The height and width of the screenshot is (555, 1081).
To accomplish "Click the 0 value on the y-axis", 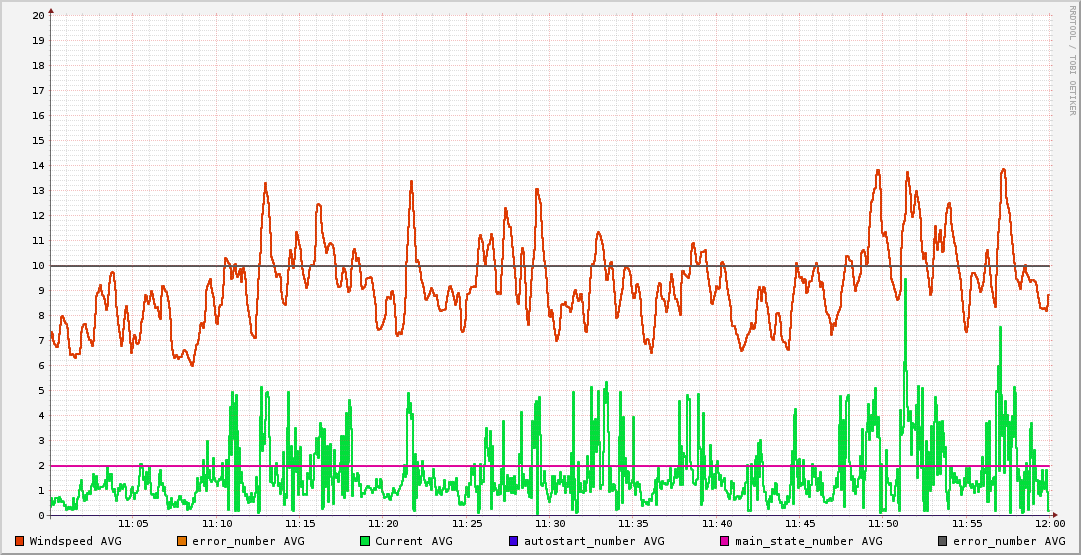I will 41,516.
